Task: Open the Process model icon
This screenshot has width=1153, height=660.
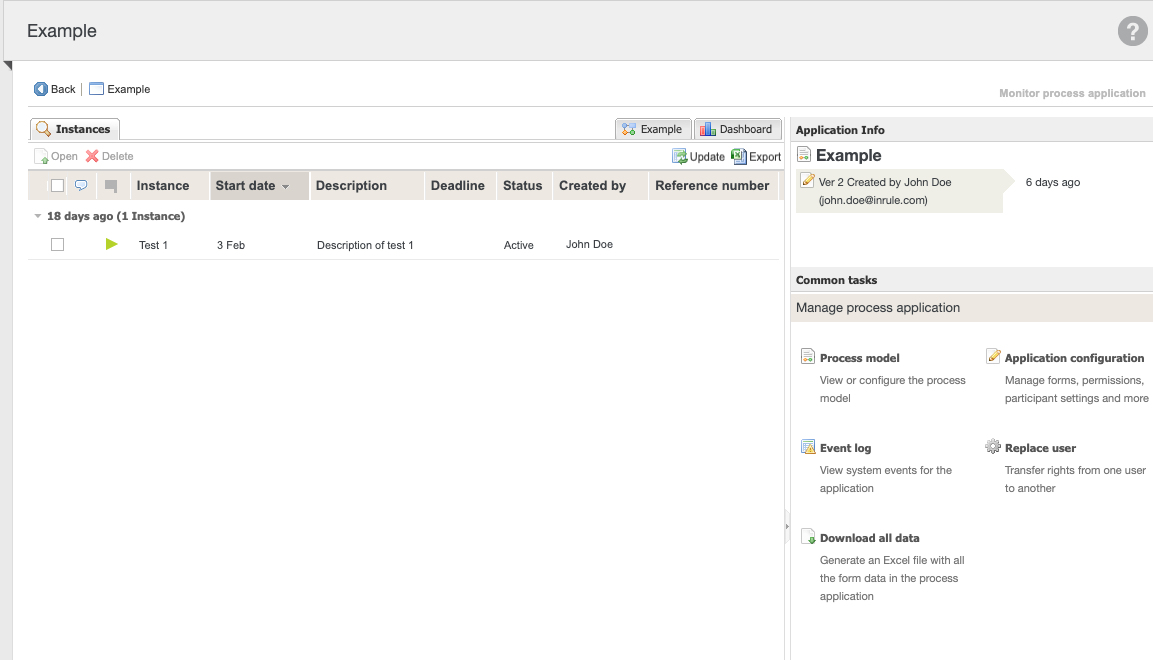Action: [808, 357]
